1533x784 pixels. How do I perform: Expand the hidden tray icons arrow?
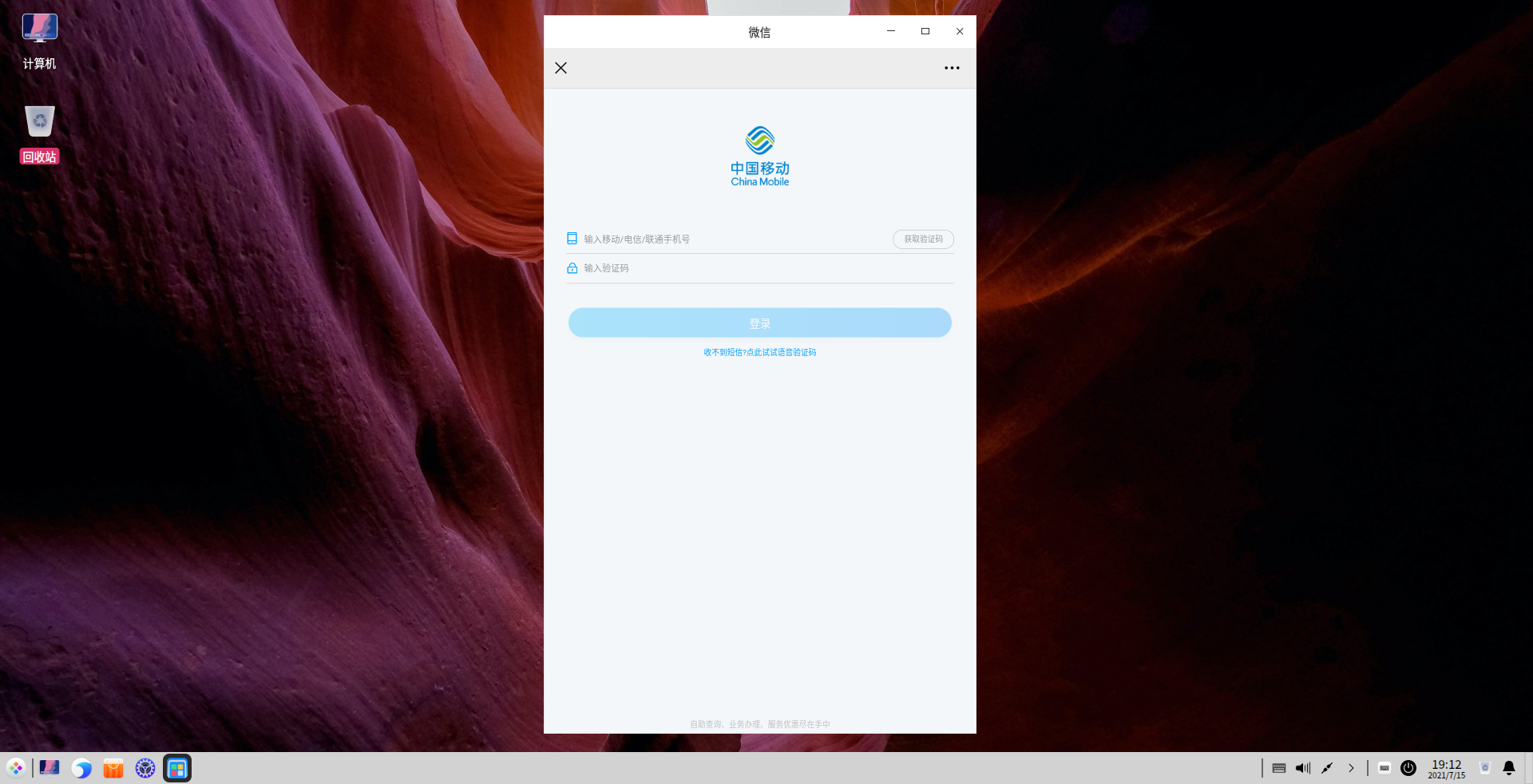[1351, 768]
